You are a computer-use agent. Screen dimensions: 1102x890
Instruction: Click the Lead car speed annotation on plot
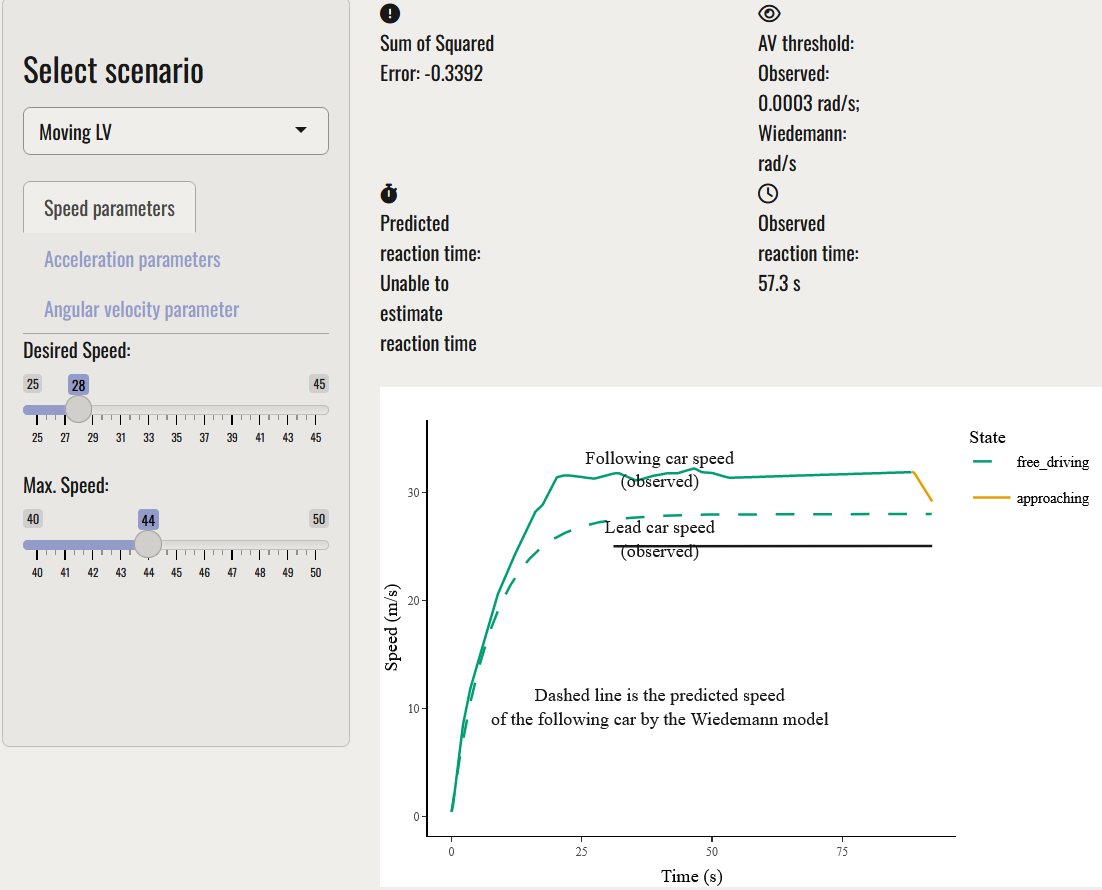click(659, 528)
